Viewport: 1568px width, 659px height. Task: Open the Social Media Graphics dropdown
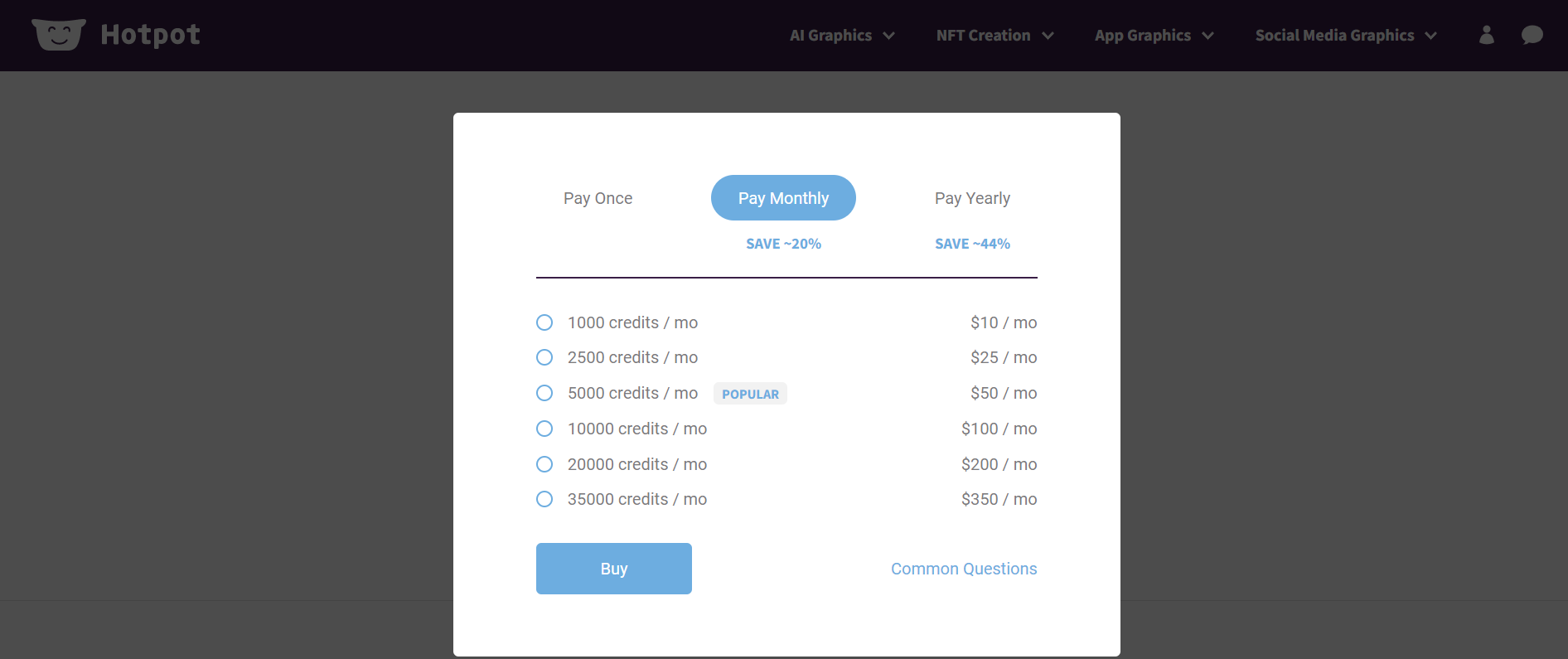click(x=1345, y=36)
